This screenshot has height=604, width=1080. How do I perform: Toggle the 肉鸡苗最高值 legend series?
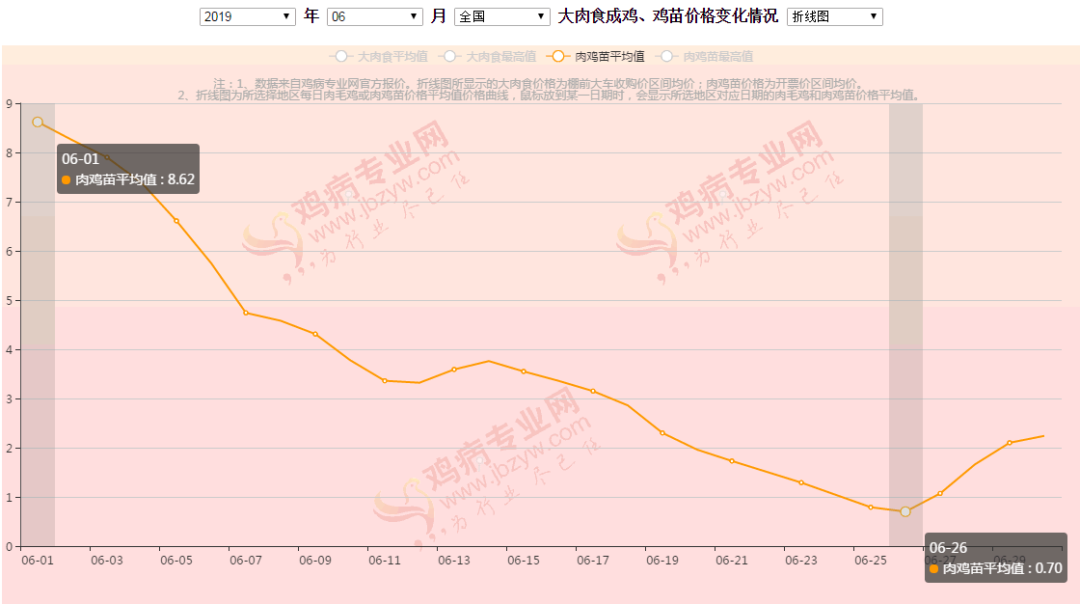click(705, 56)
